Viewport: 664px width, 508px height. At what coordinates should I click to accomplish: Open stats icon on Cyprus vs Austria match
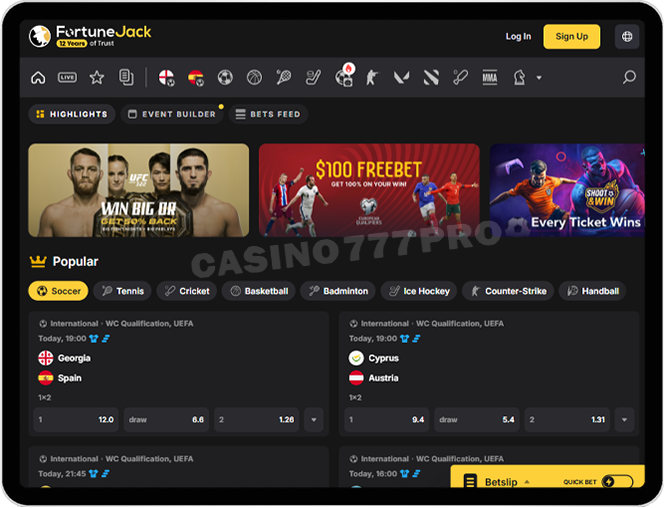point(416,339)
